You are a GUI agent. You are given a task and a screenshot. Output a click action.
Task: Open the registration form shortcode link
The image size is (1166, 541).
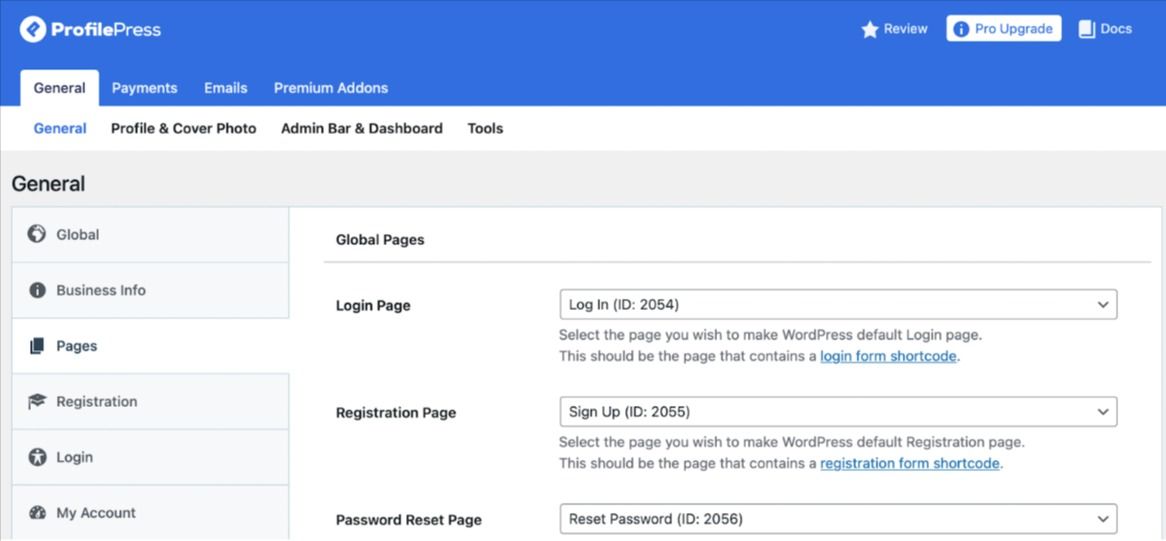909,463
